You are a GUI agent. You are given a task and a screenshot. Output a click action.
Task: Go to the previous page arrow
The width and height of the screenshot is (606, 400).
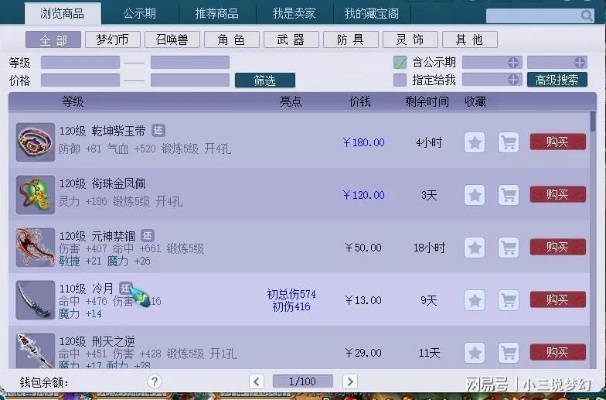coord(256,381)
